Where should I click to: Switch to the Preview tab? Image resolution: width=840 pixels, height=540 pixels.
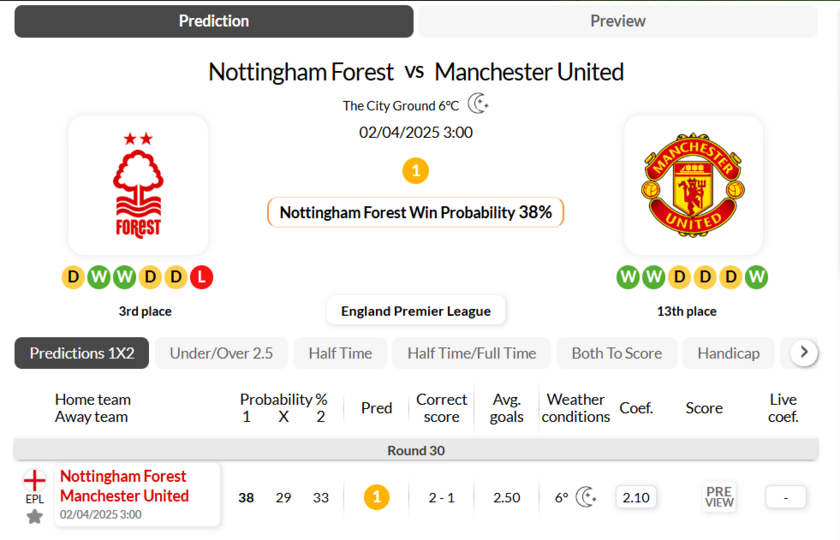tap(617, 21)
